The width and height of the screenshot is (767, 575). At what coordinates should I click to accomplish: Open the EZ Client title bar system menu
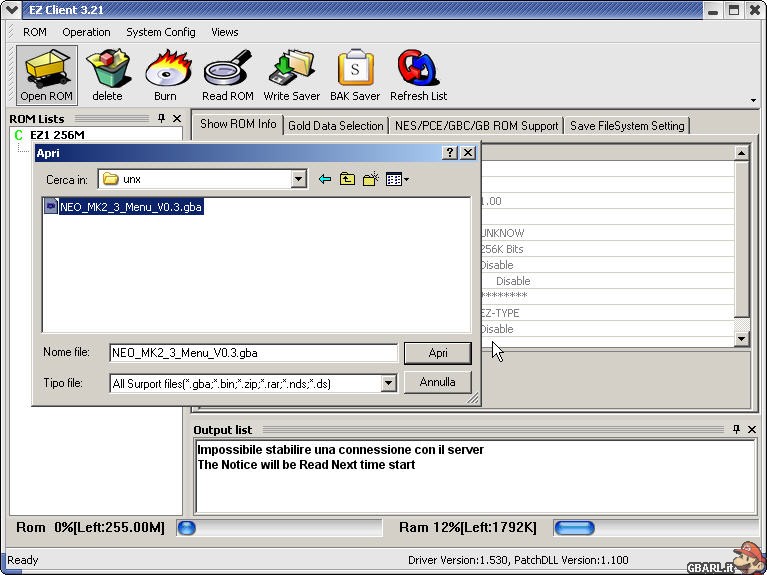(x=11, y=10)
